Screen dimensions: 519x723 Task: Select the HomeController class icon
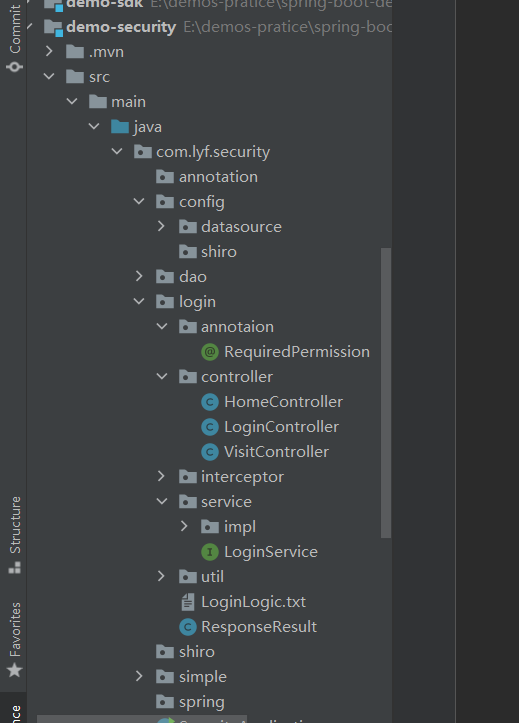(210, 402)
